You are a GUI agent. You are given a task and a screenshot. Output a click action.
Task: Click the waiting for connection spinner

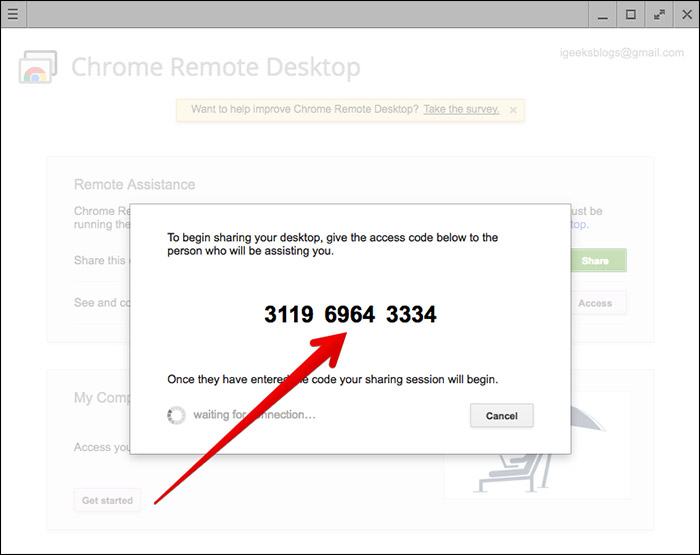pyautogui.click(x=176, y=415)
